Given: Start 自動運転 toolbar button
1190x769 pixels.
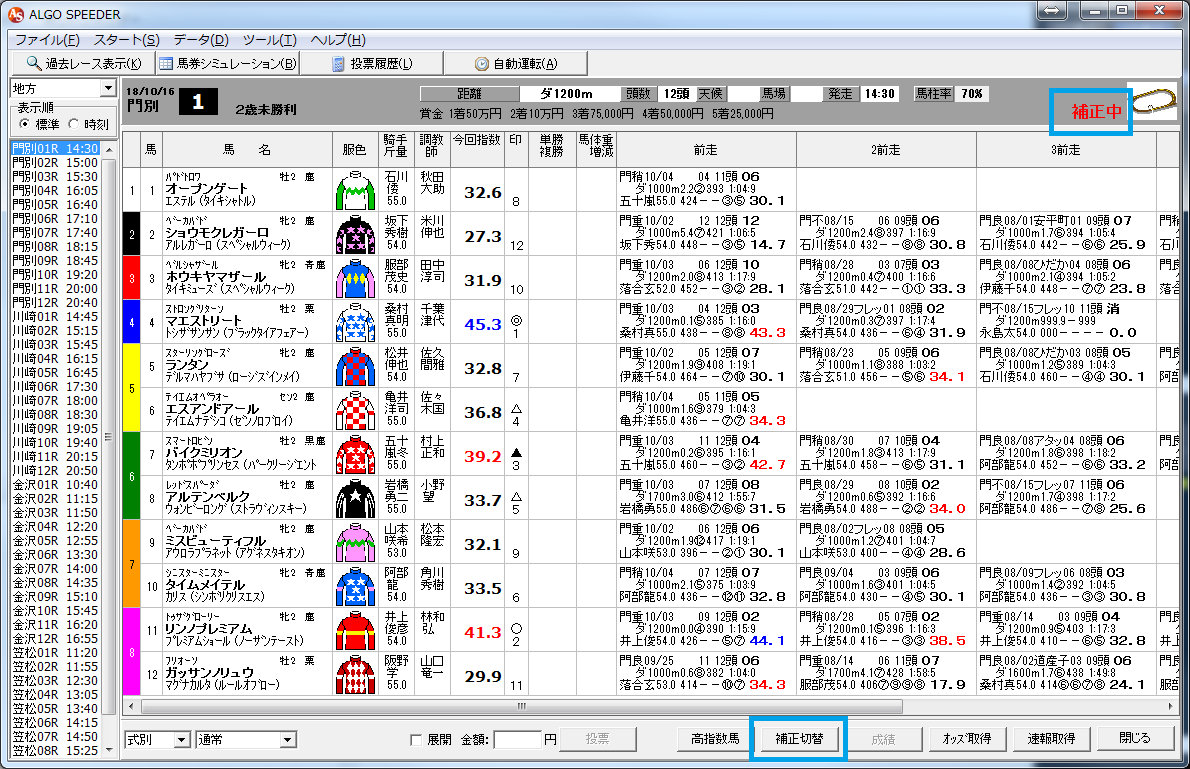Looking at the screenshot, I should click(x=516, y=64).
